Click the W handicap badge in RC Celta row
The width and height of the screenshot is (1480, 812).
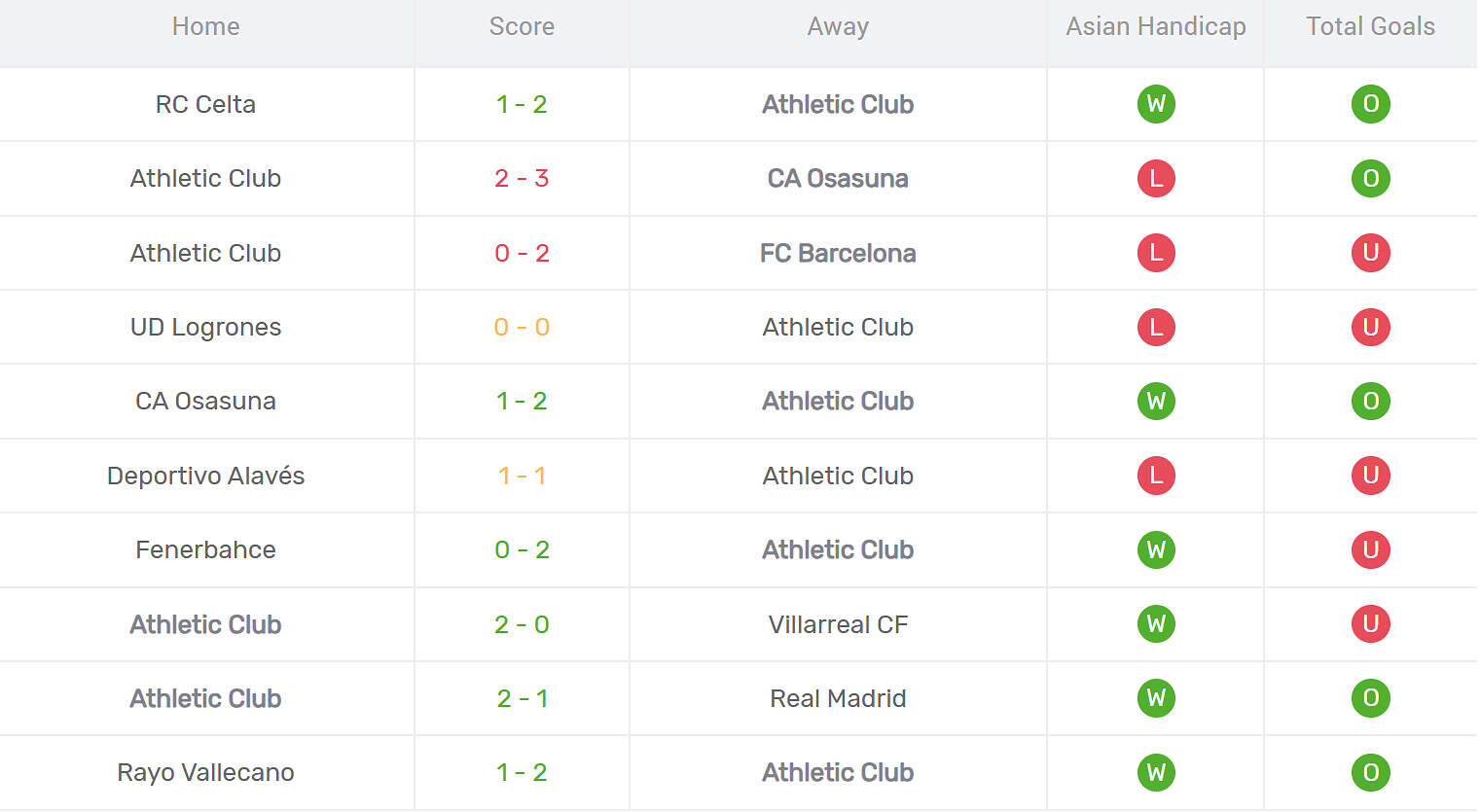[x=1156, y=104]
